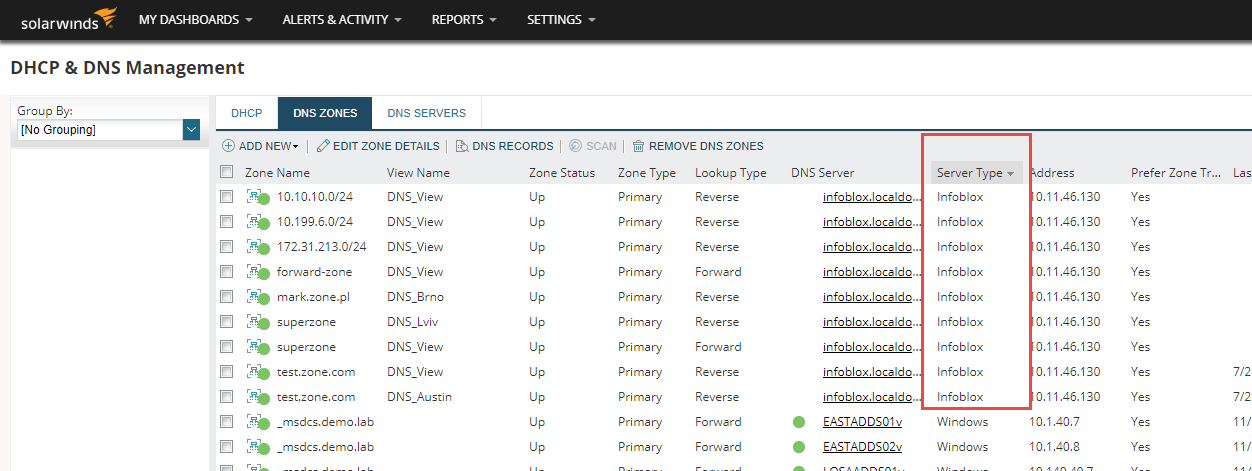The width and height of the screenshot is (1252, 471).
Task: Toggle the select-all checkbox in the header
Action: coord(227,172)
